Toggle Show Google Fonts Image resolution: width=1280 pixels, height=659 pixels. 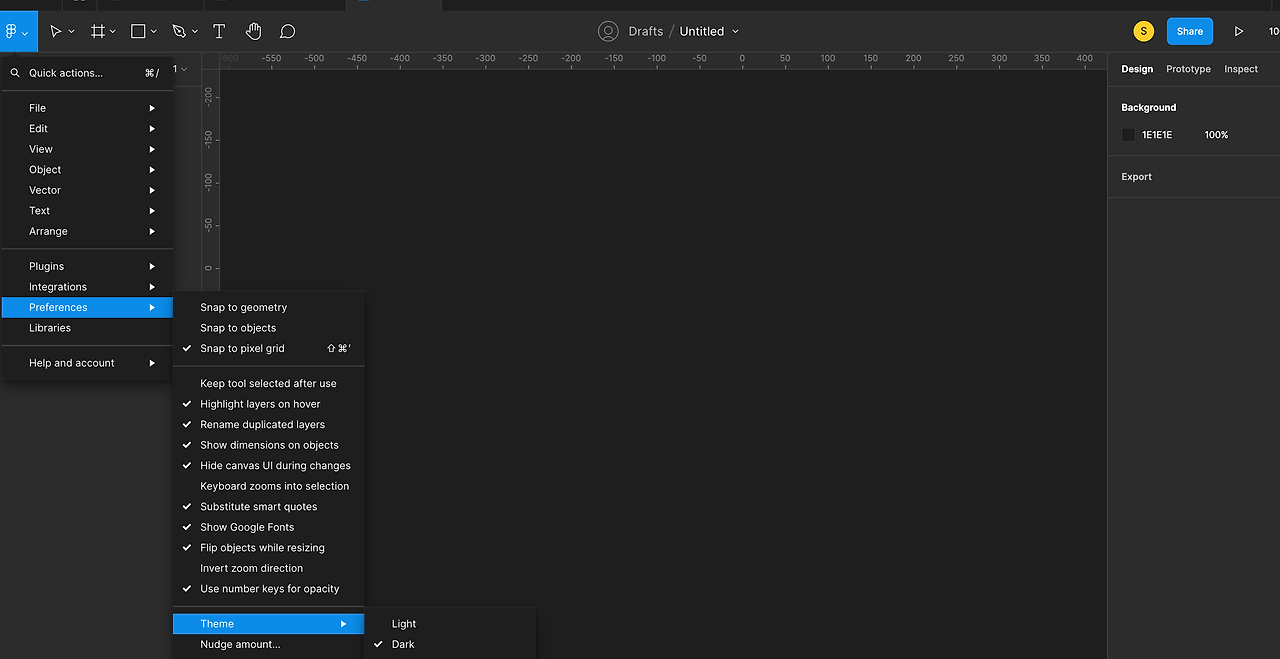pyautogui.click(x=269, y=527)
